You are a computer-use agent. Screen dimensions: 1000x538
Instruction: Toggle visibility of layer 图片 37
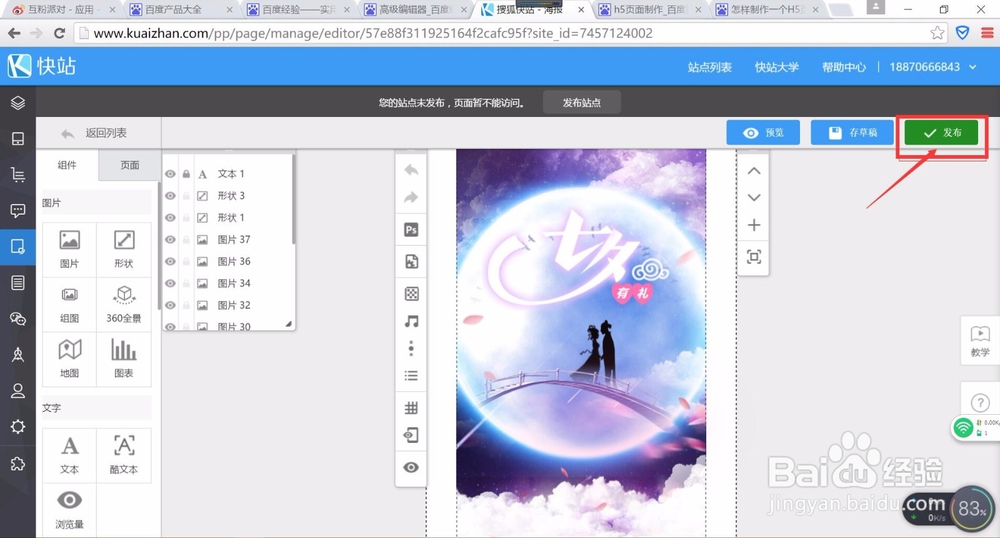(170, 240)
